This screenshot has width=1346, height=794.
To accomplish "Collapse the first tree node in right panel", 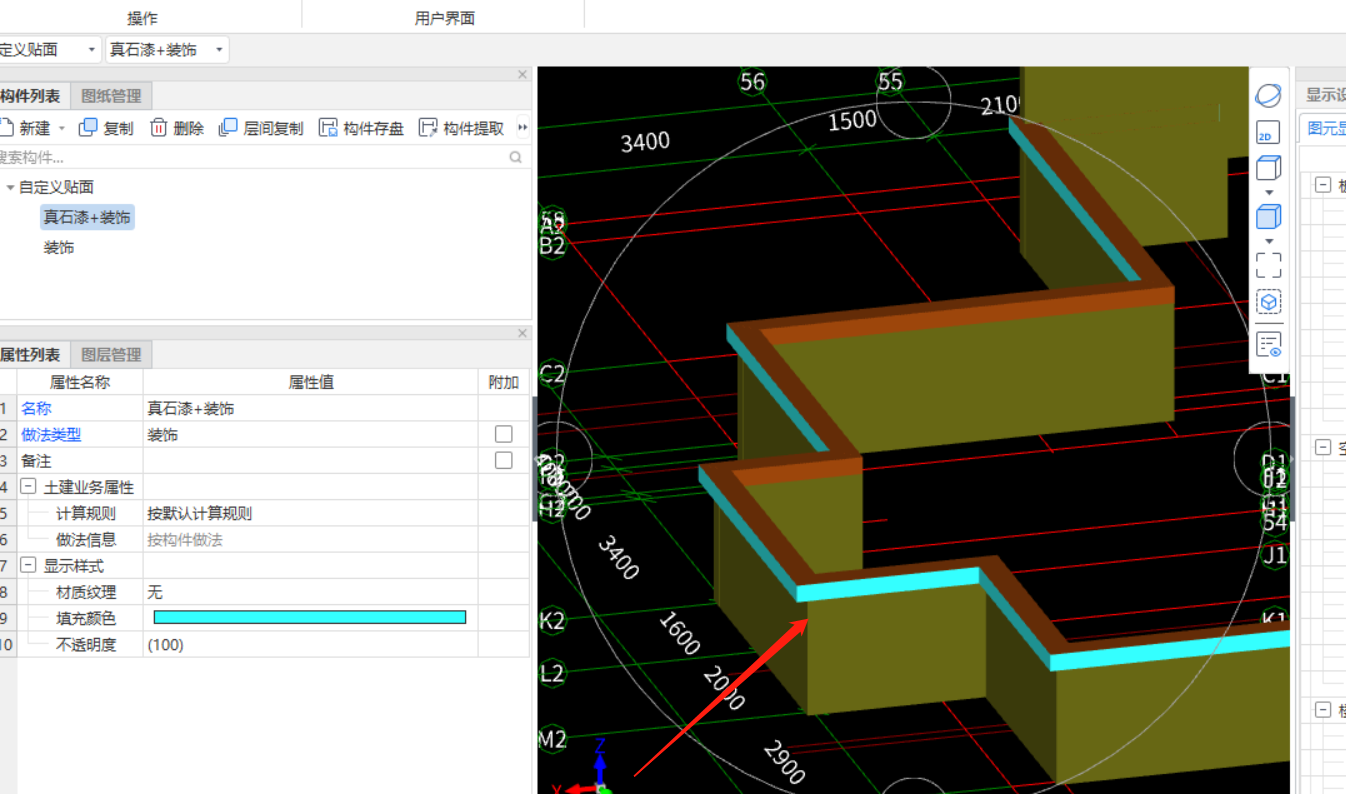I will (1323, 184).
